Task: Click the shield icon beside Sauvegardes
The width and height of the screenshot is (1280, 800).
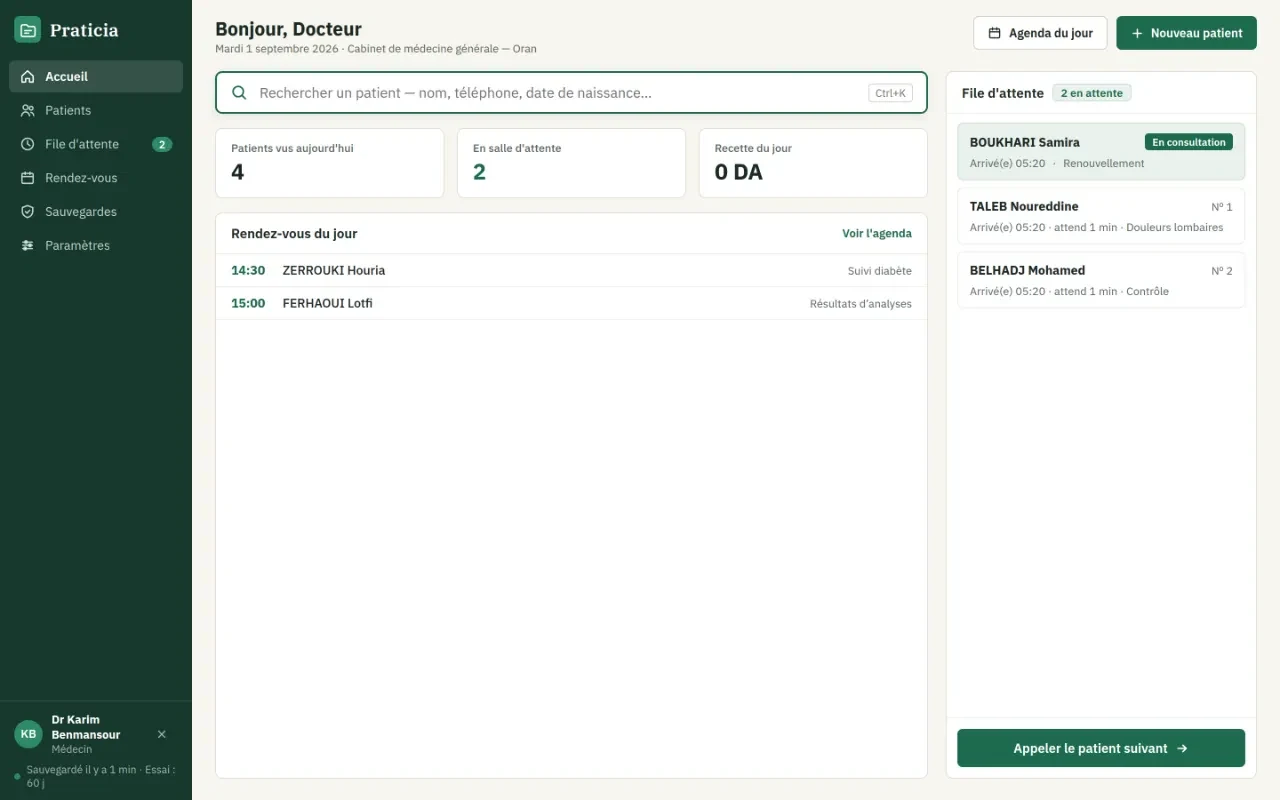Action: tap(28, 212)
